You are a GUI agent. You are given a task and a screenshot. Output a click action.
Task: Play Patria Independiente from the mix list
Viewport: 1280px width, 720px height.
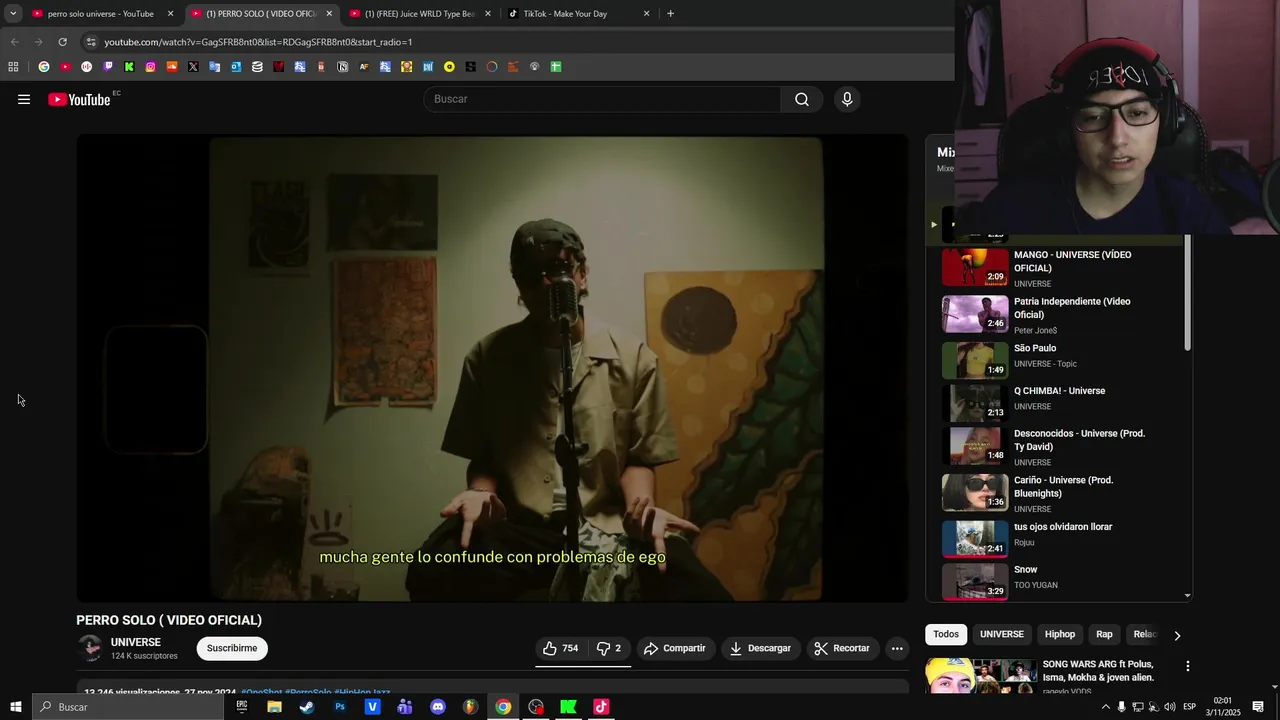(x=1061, y=315)
